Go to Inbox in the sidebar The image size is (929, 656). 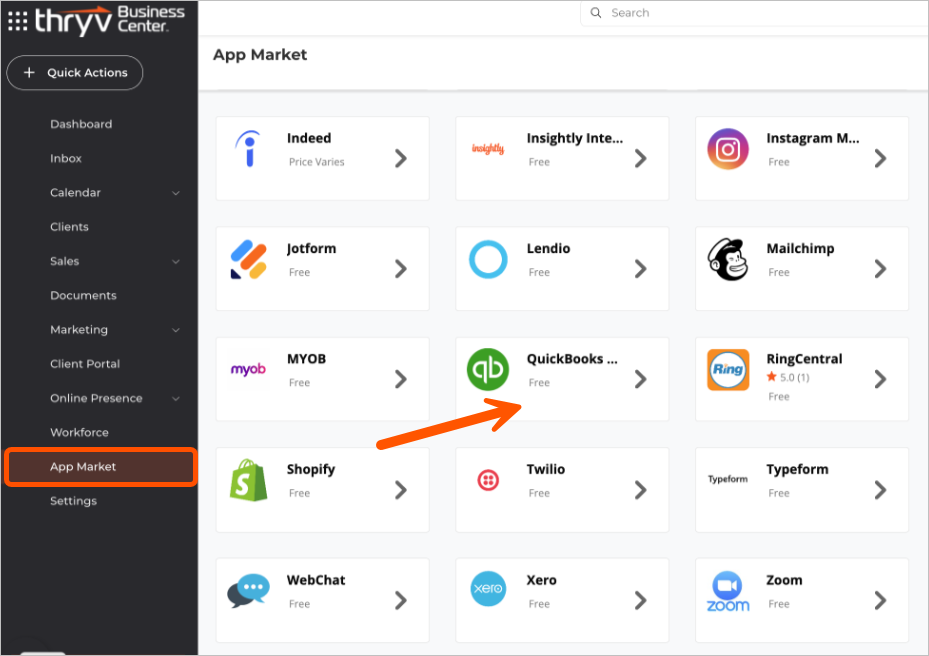click(x=66, y=159)
